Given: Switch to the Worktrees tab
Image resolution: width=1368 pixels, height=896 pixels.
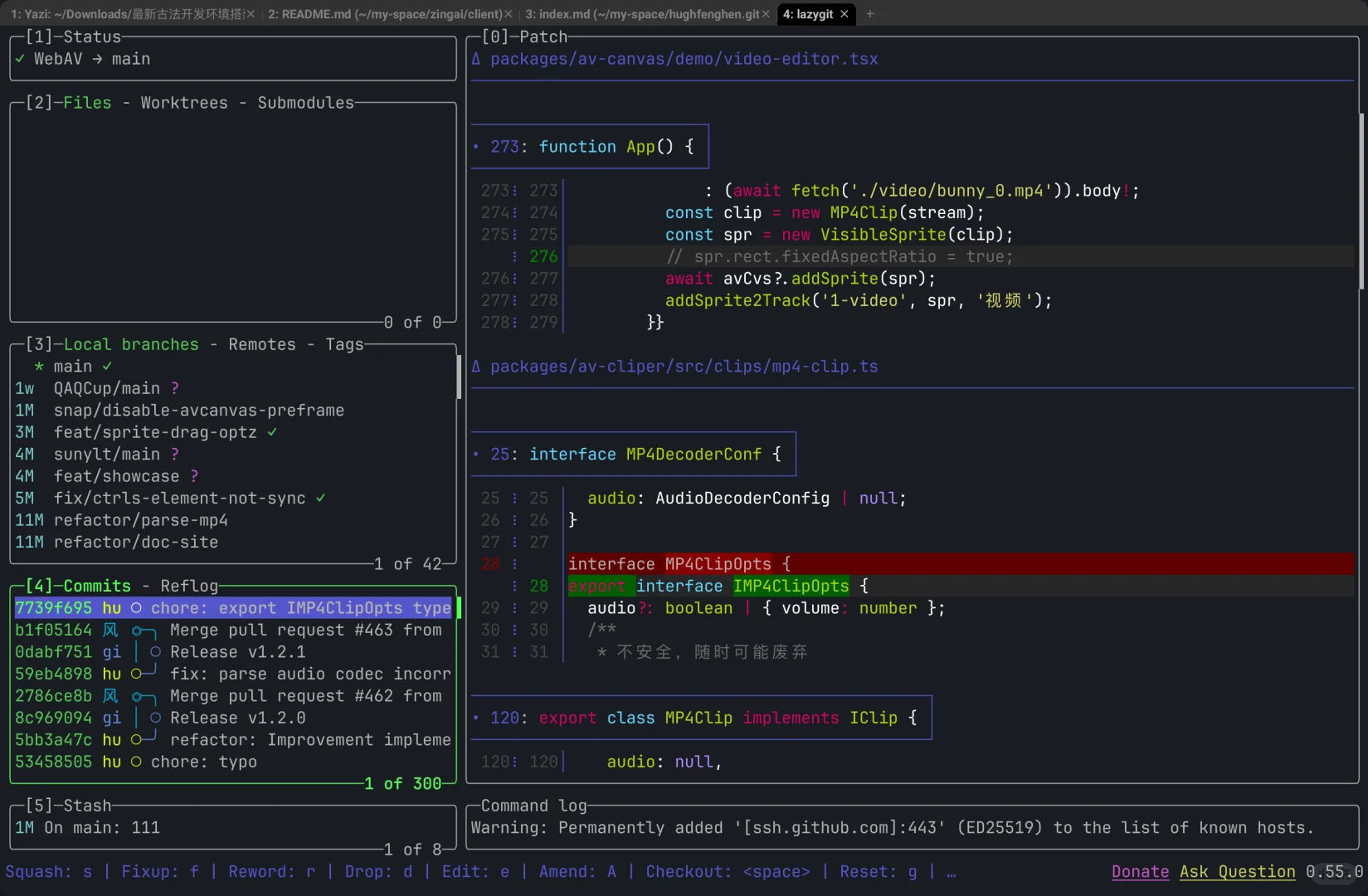Looking at the screenshot, I should [x=183, y=103].
